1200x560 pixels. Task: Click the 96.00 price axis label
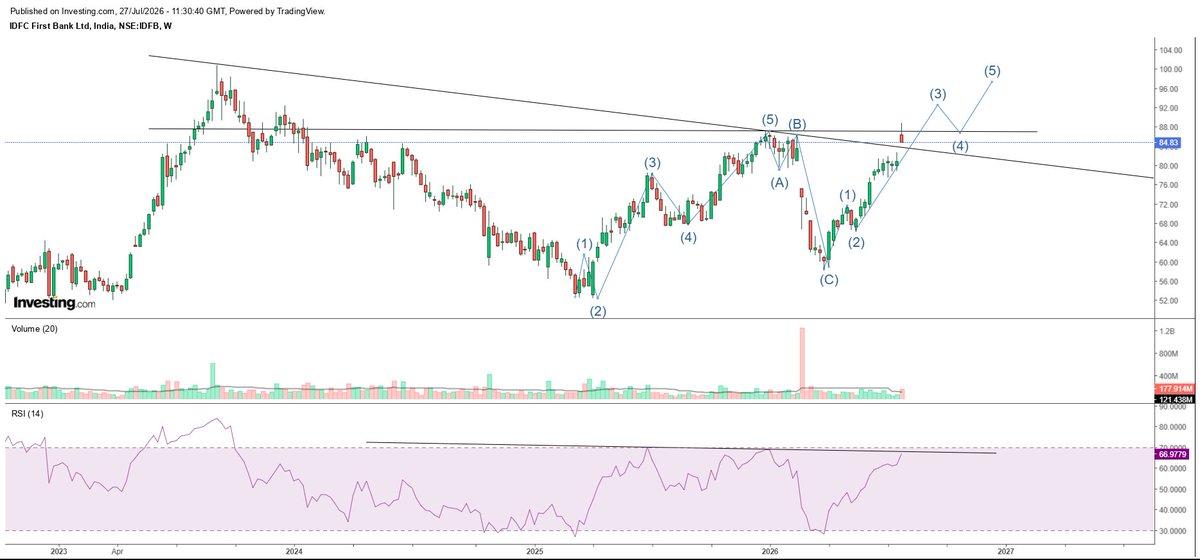1168,89
